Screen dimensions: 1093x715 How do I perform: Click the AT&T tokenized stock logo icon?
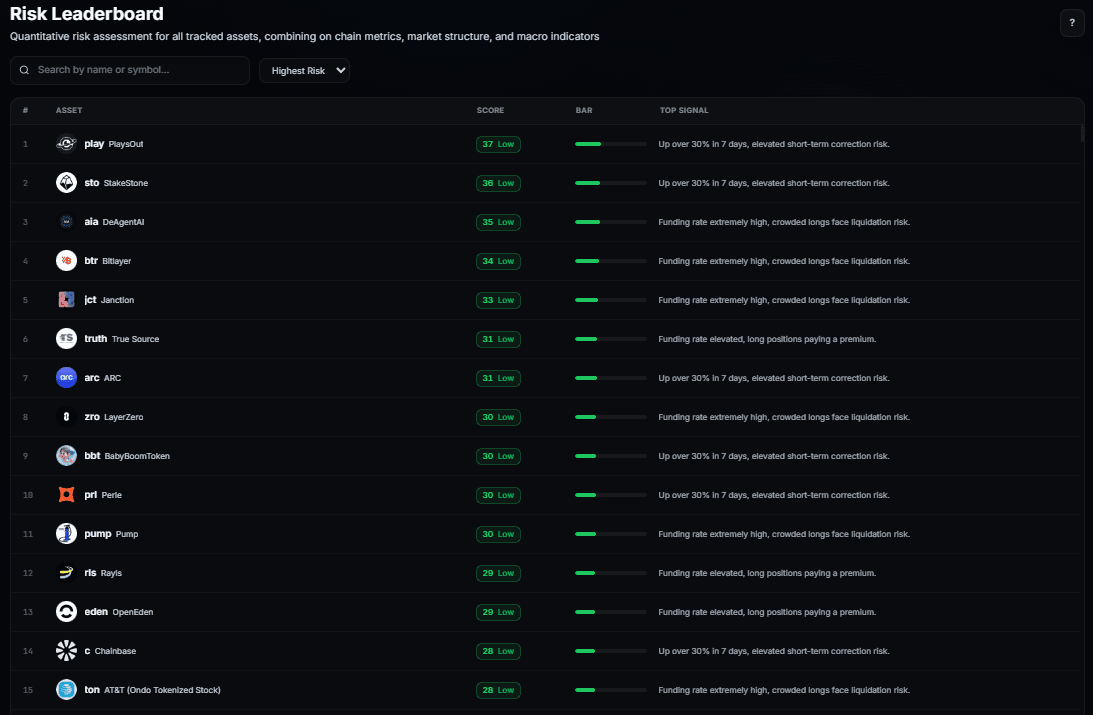[66, 690]
